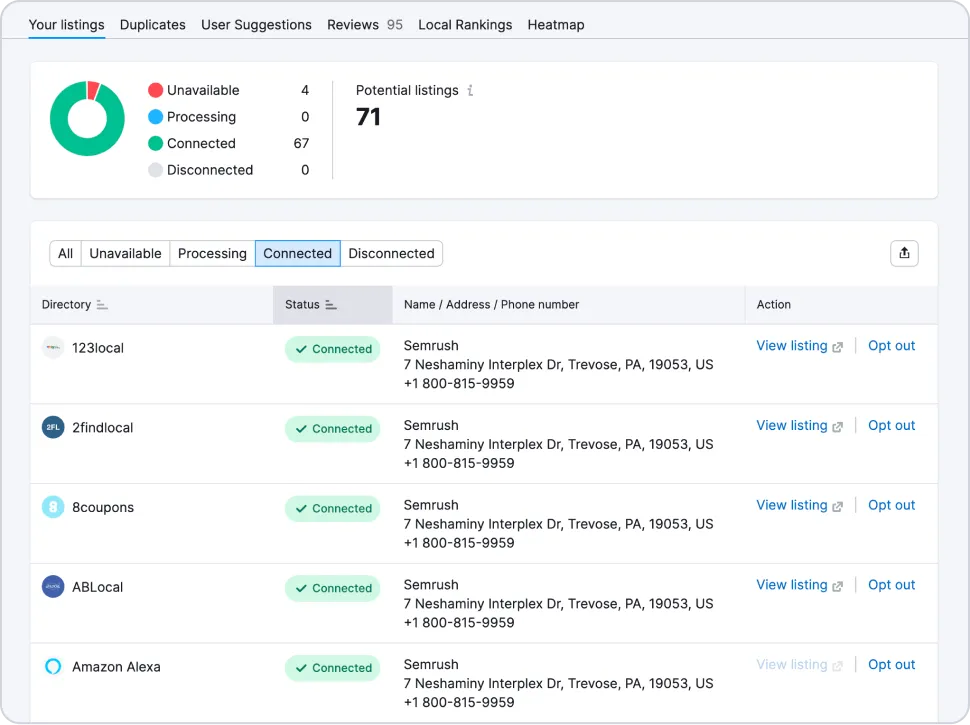
Task: Select the All filter
Action: tap(66, 254)
